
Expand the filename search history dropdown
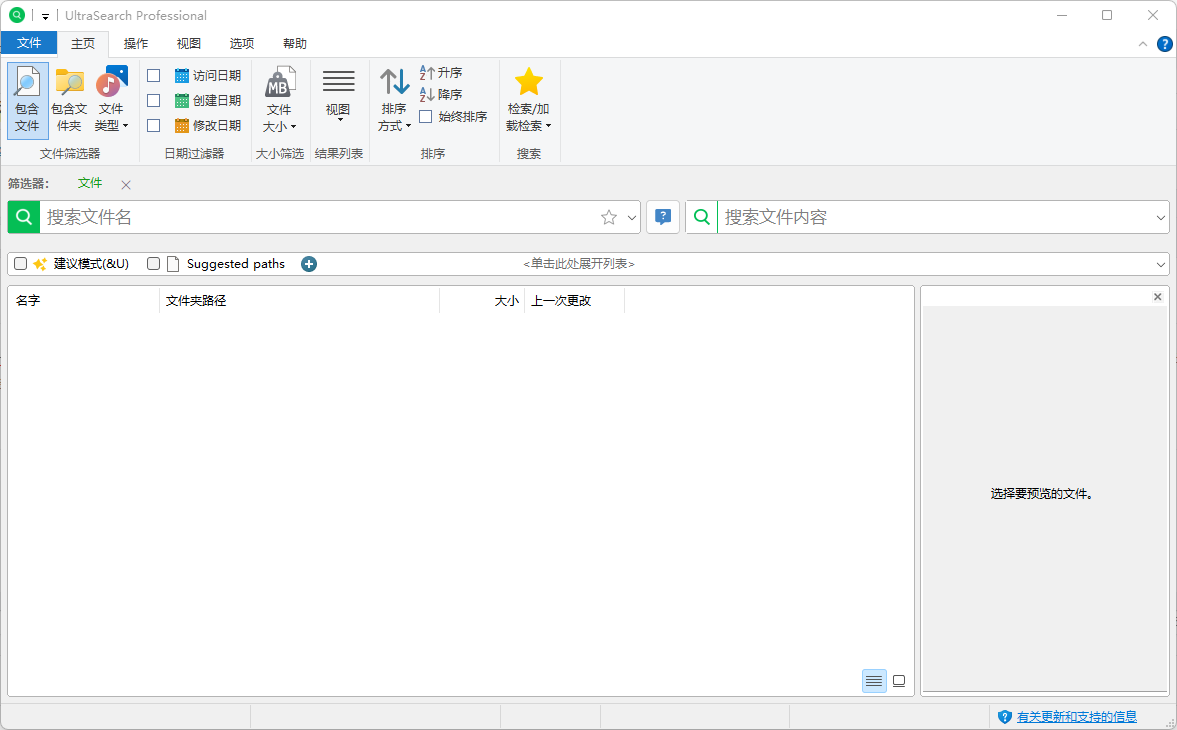pos(631,217)
